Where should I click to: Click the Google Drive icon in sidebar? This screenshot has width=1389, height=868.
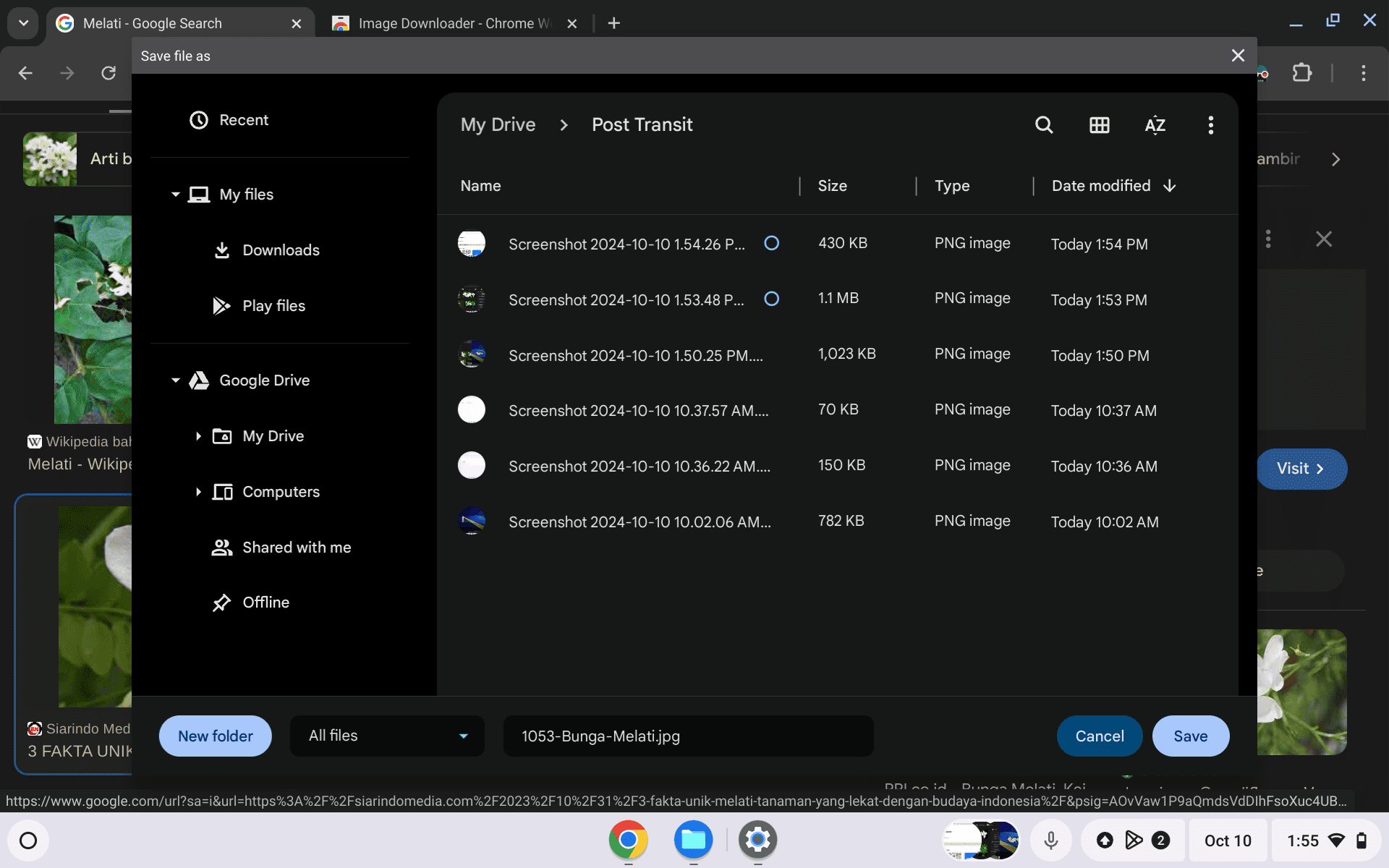pyautogui.click(x=199, y=380)
